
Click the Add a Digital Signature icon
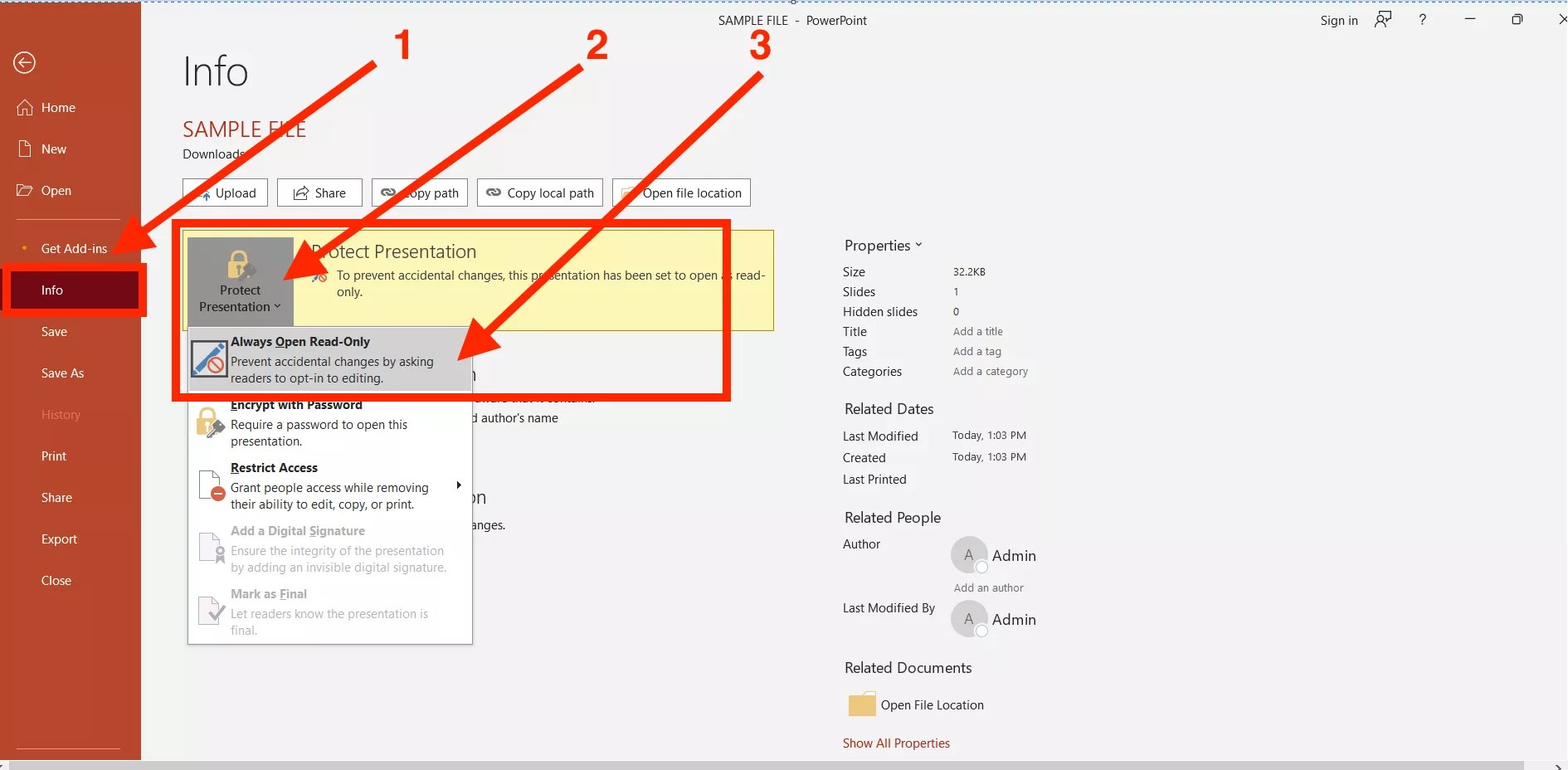tap(210, 548)
